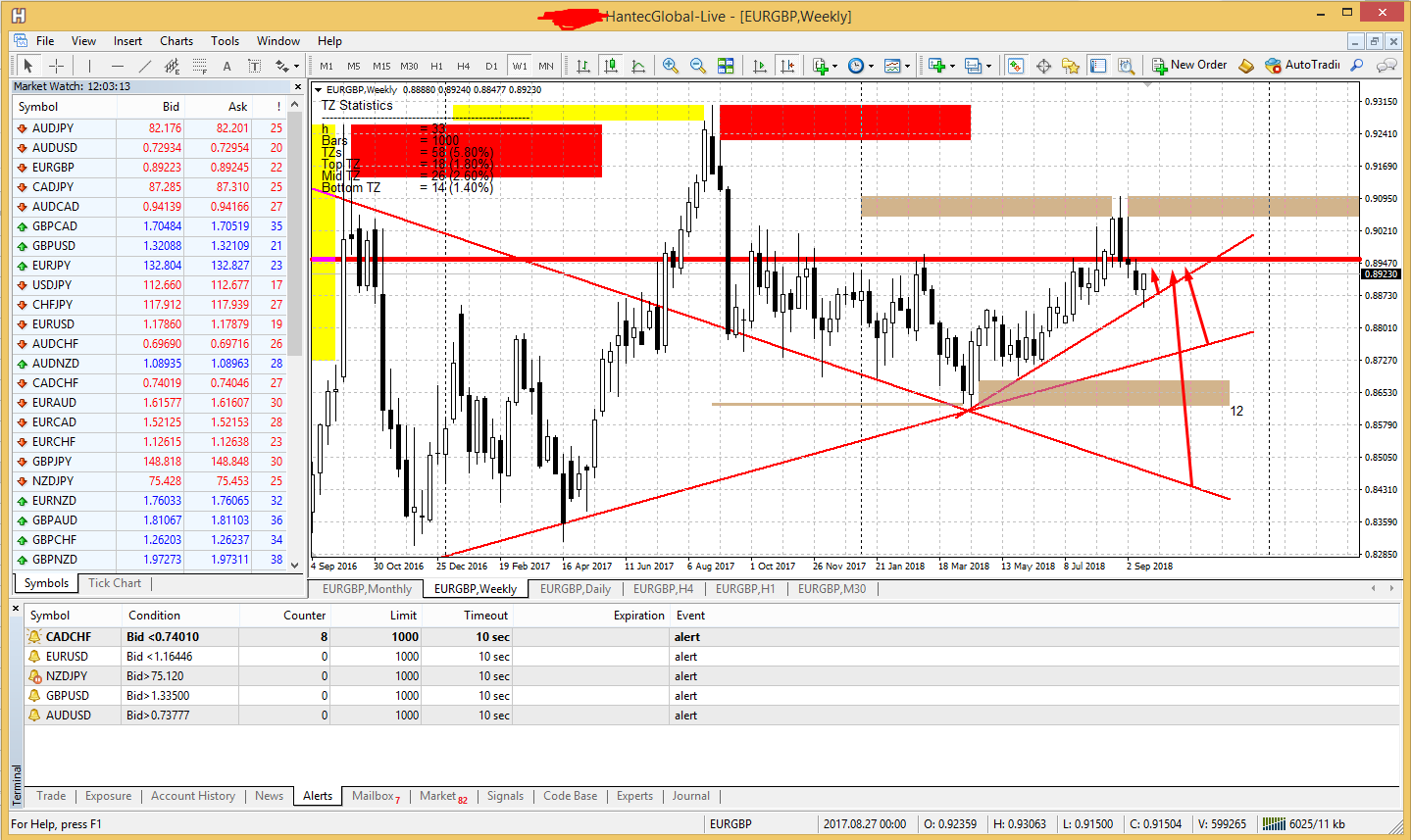Switch timeframe to M1

327,66
